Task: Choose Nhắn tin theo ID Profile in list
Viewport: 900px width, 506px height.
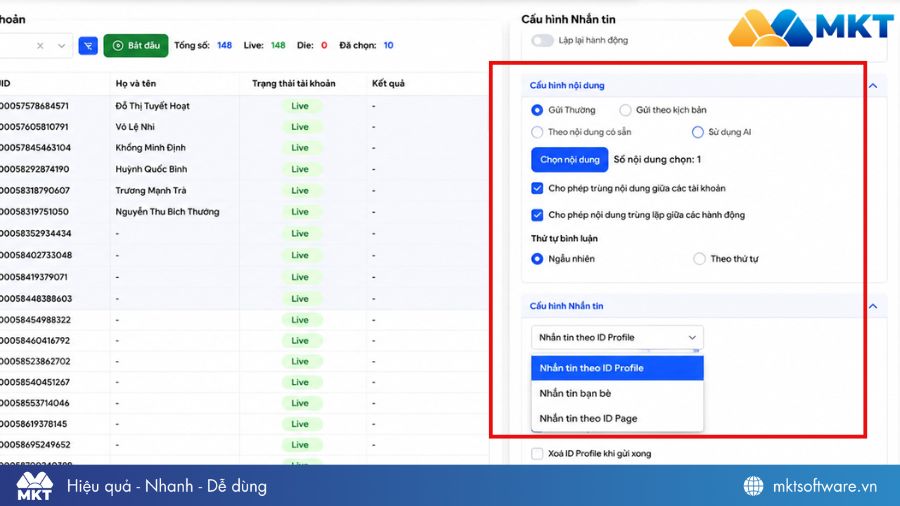Action: pos(617,368)
